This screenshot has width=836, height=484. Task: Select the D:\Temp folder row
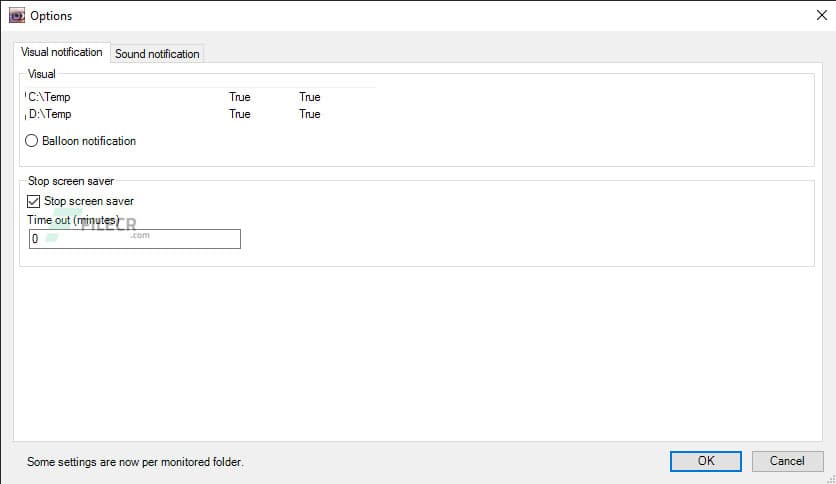[50, 114]
